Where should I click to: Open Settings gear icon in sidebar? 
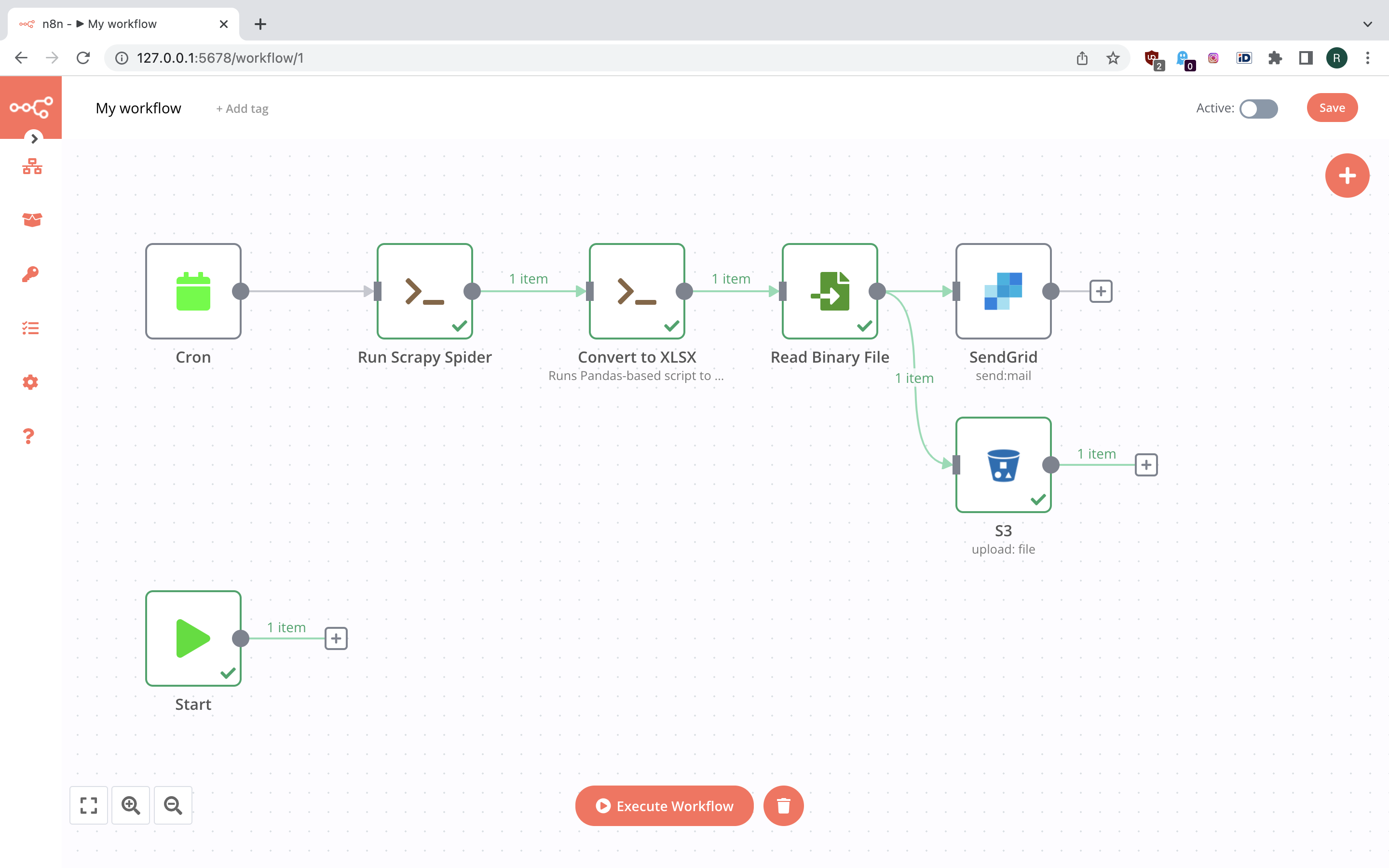tap(30, 382)
